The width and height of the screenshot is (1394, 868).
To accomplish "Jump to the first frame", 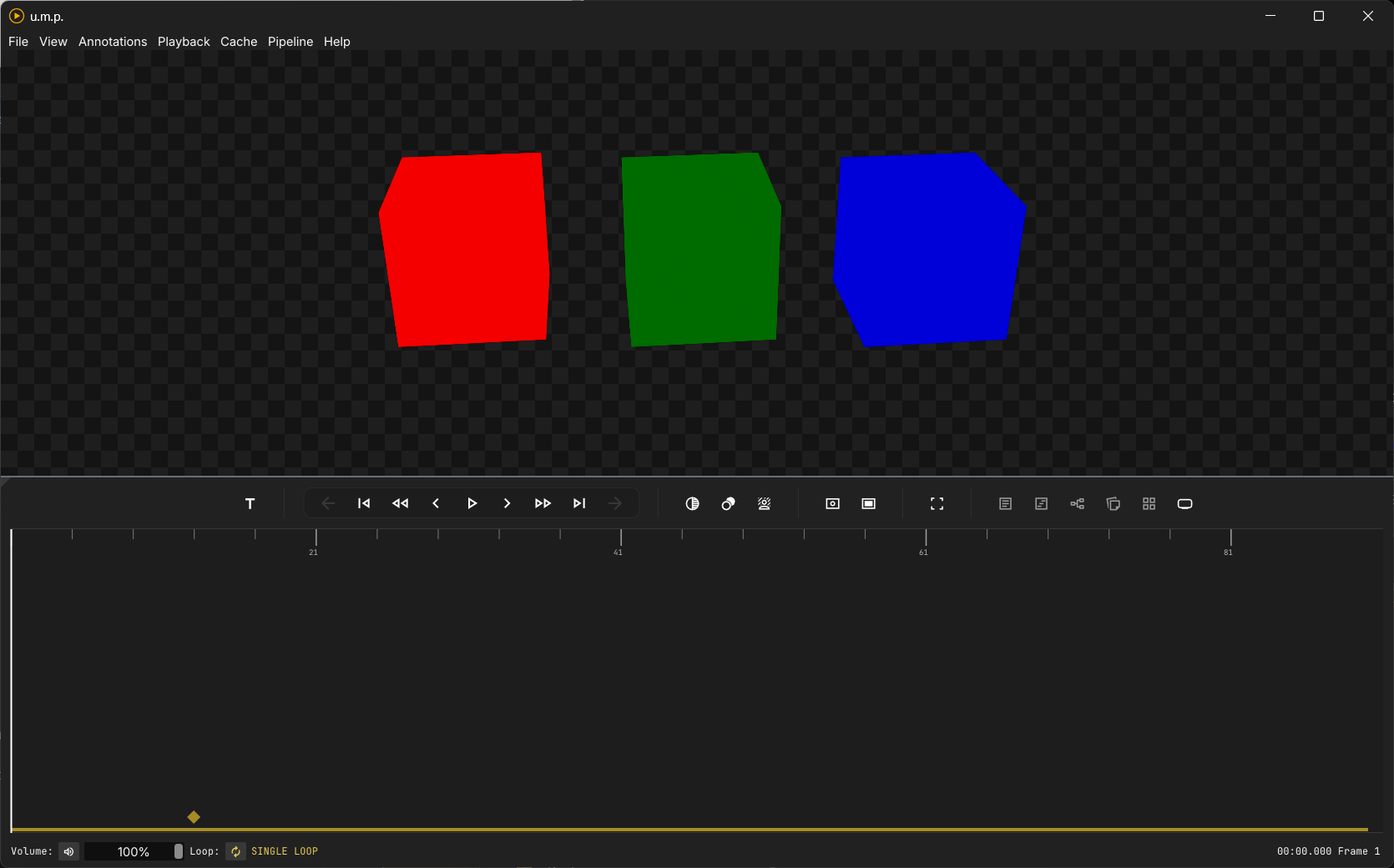I will [364, 503].
